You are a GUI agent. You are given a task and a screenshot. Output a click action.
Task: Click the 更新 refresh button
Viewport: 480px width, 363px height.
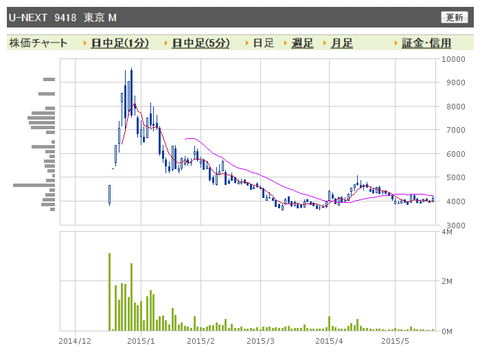(454, 17)
